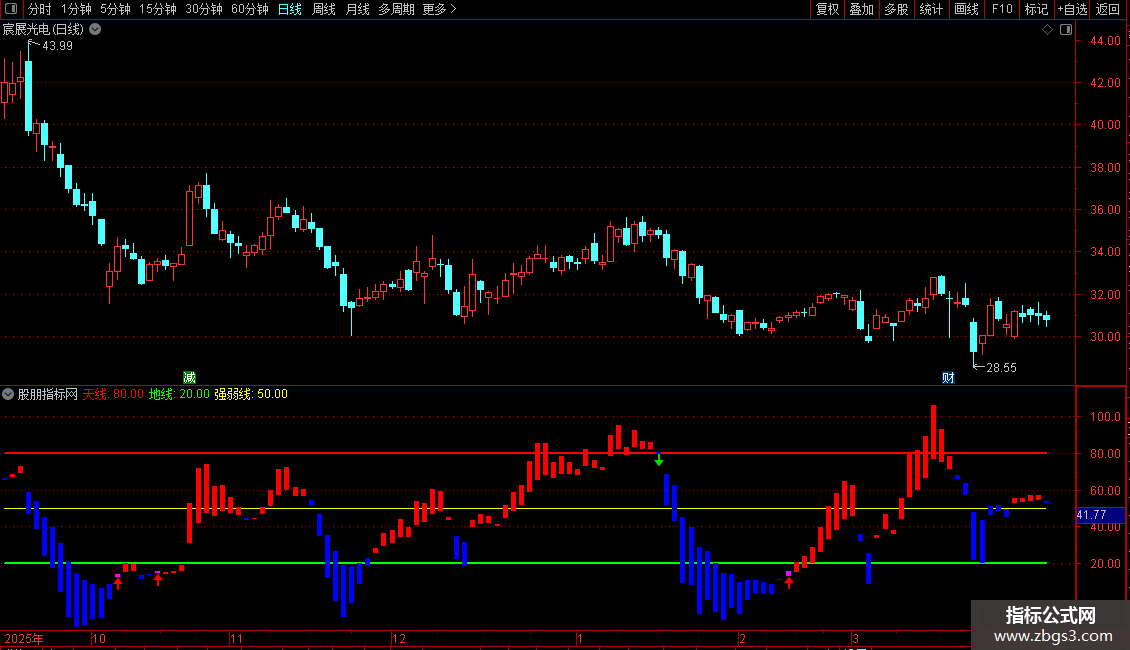
Task: Click the green down arrow signal
Action: (659, 460)
